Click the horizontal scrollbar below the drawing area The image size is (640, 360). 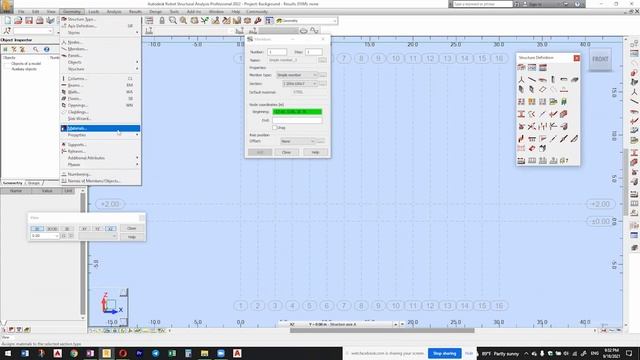[382, 330]
